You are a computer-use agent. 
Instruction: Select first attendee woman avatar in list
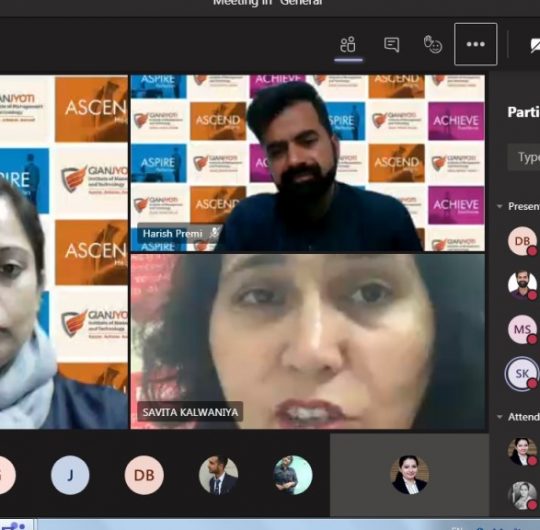pyautogui.click(x=522, y=451)
